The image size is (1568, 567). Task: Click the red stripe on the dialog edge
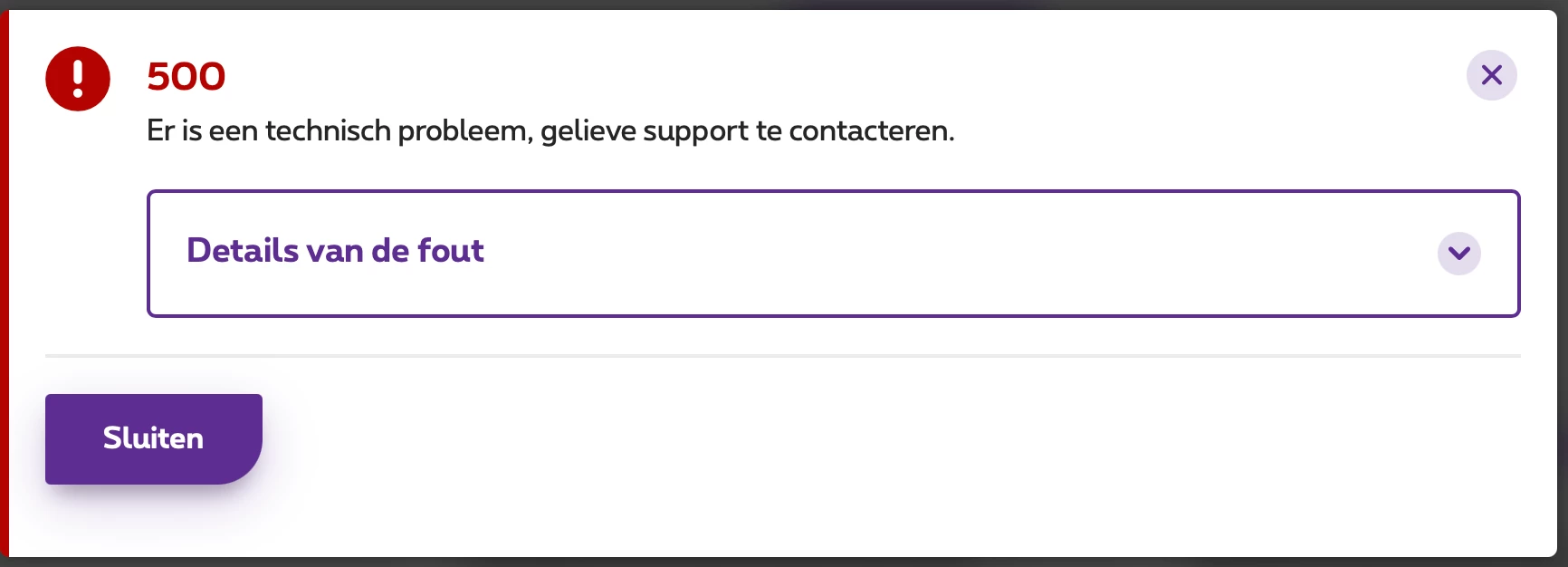pos(5,283)
